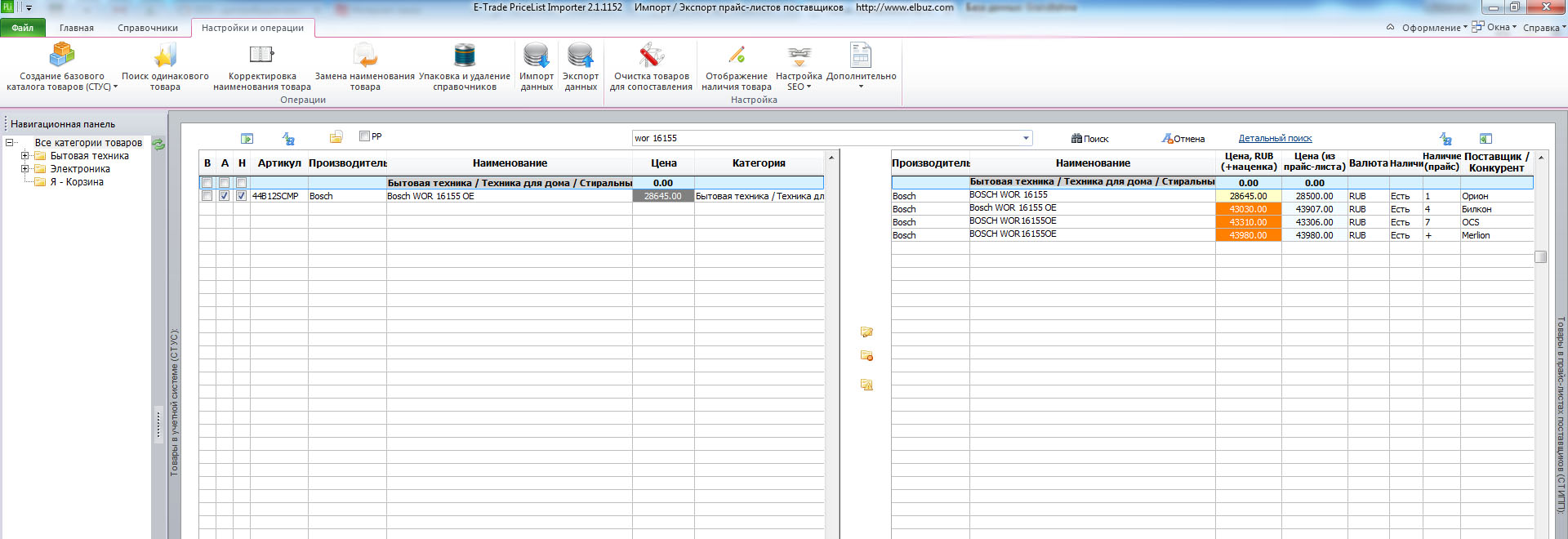The height and width of the screenshot is (539, 1568).
Task: Expand the Электроника tree node
Action: 24,169
